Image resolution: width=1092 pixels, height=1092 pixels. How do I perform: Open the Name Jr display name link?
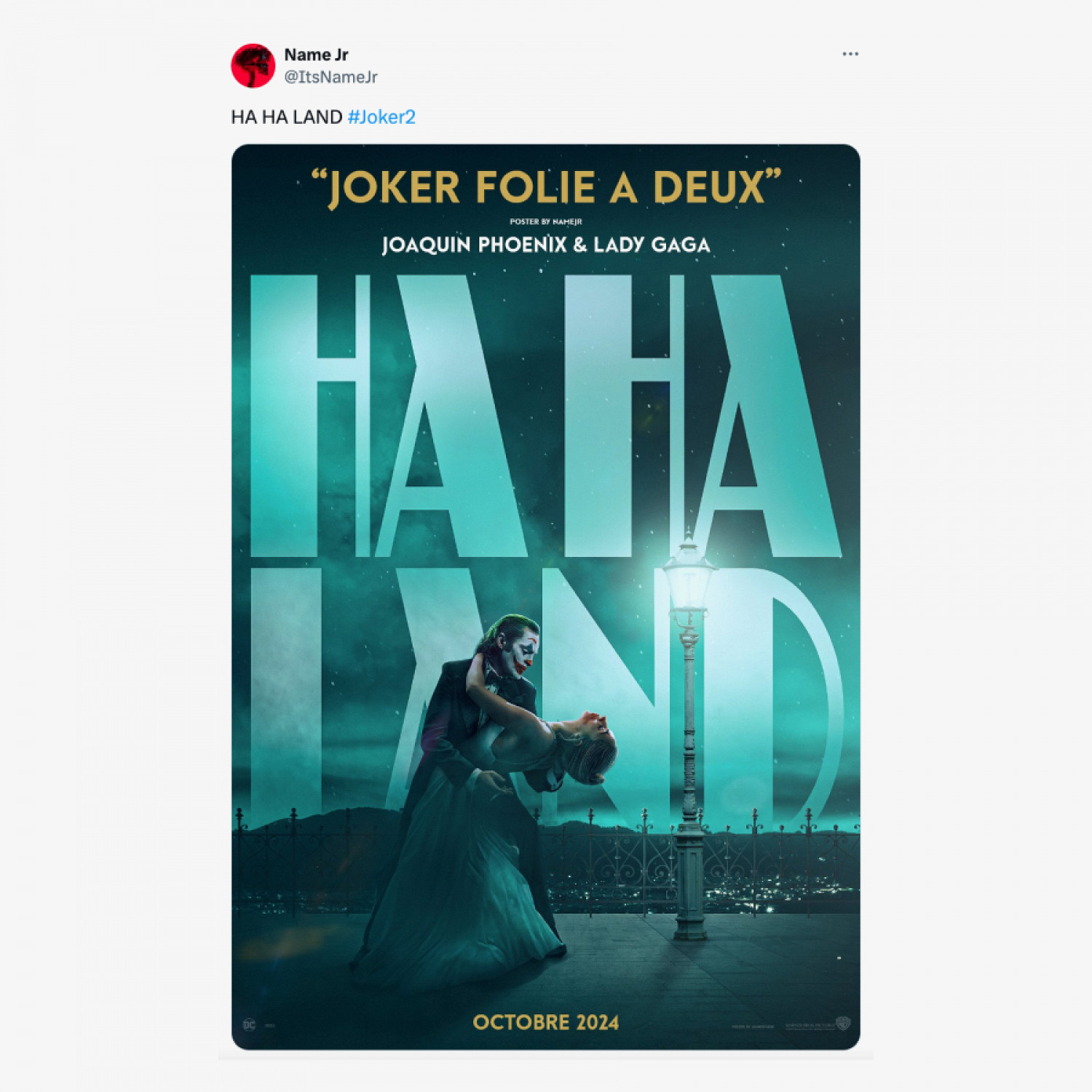click(x=316, y=55)
